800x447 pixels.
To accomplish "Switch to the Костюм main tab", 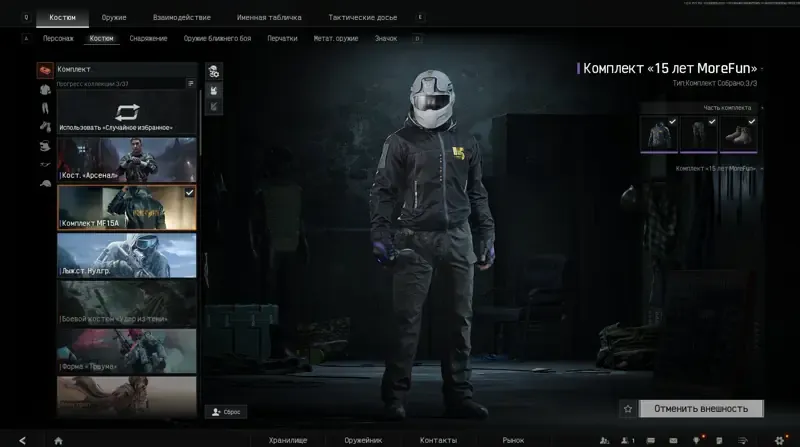I will [x=62, y=17].
